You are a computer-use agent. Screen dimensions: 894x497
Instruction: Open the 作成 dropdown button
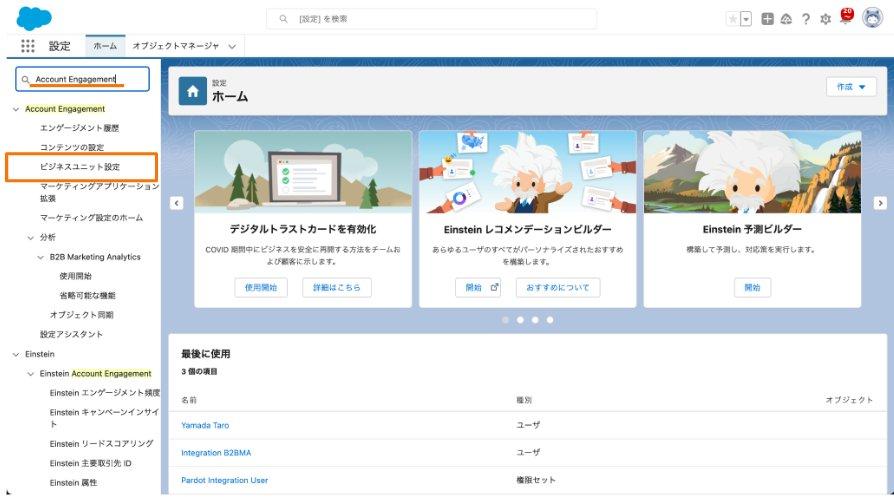click(851, 87)
